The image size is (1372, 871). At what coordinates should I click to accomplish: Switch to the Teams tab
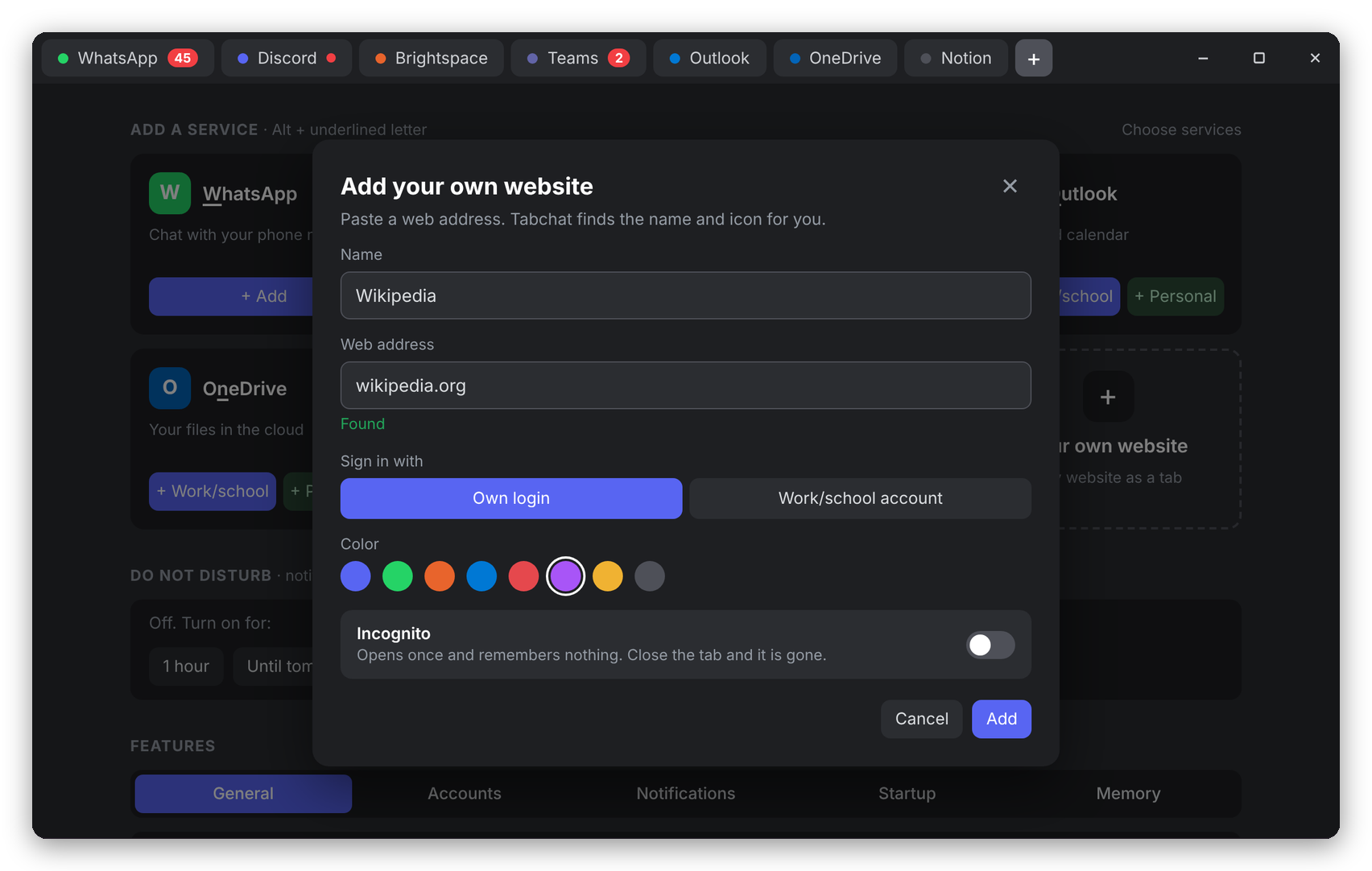point(579,58)
